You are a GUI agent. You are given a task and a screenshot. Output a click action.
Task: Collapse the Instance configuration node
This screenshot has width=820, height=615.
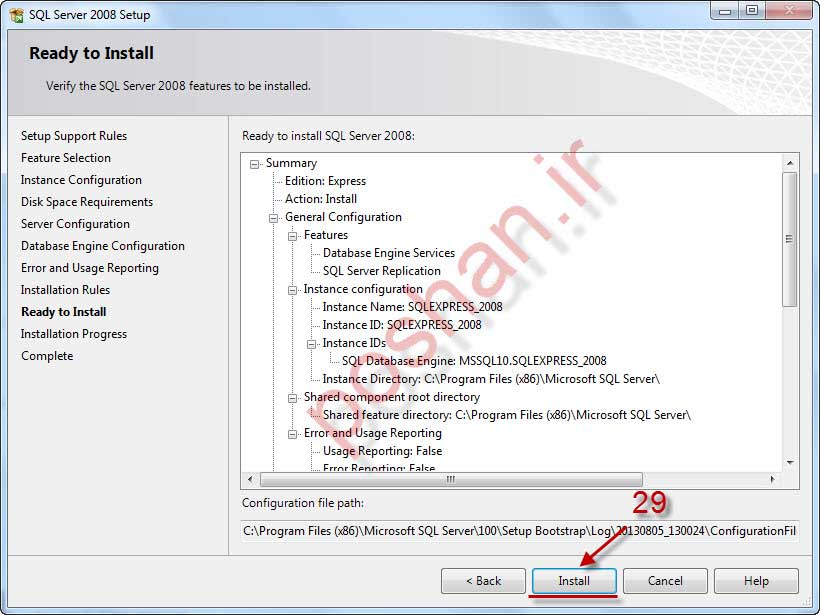point(294,290)
